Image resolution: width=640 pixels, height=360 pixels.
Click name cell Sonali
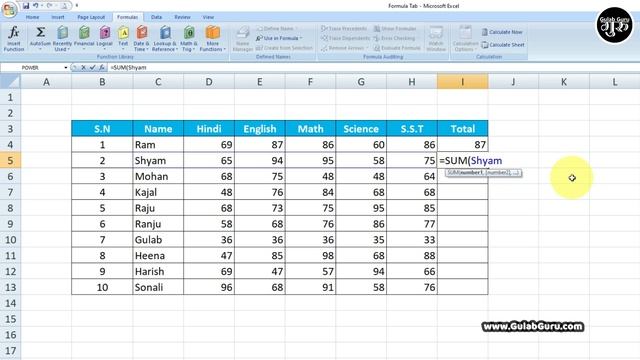point(158,287)
